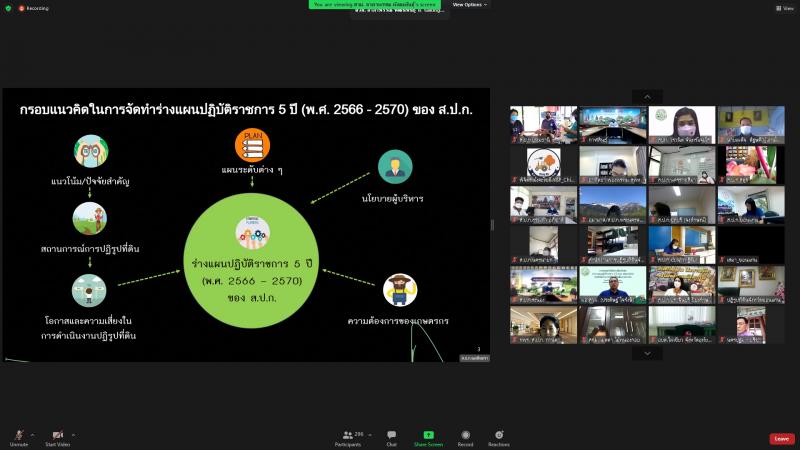Click the green screen-sharing notification banner
Screen dimensions: 800x450
(x=374, y=4)
